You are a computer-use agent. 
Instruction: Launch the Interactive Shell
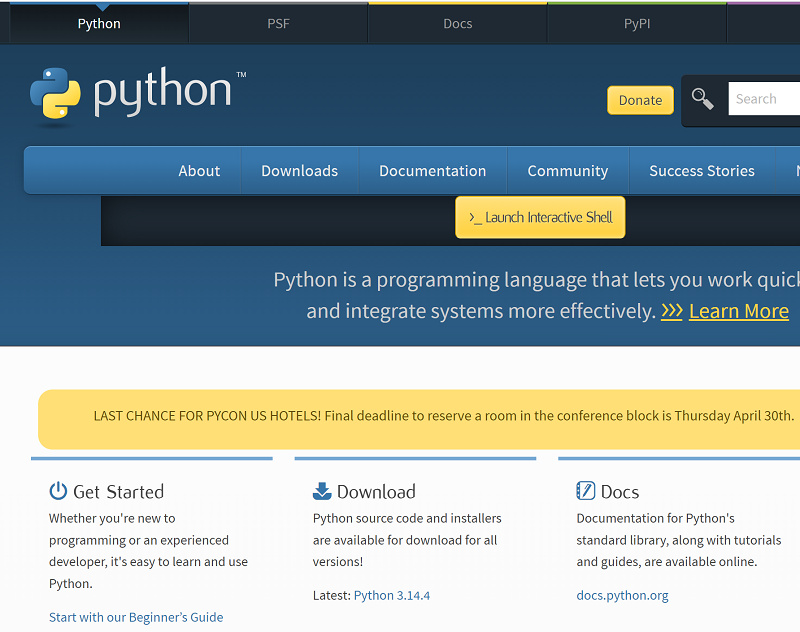540,217
